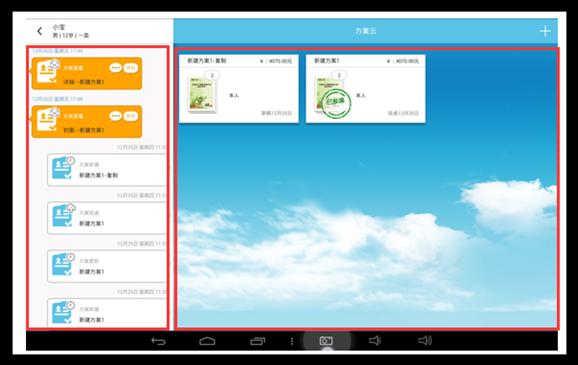Open the Android recent apps icon
Viewport: 578px width, 365px height.
click(258, 341)
